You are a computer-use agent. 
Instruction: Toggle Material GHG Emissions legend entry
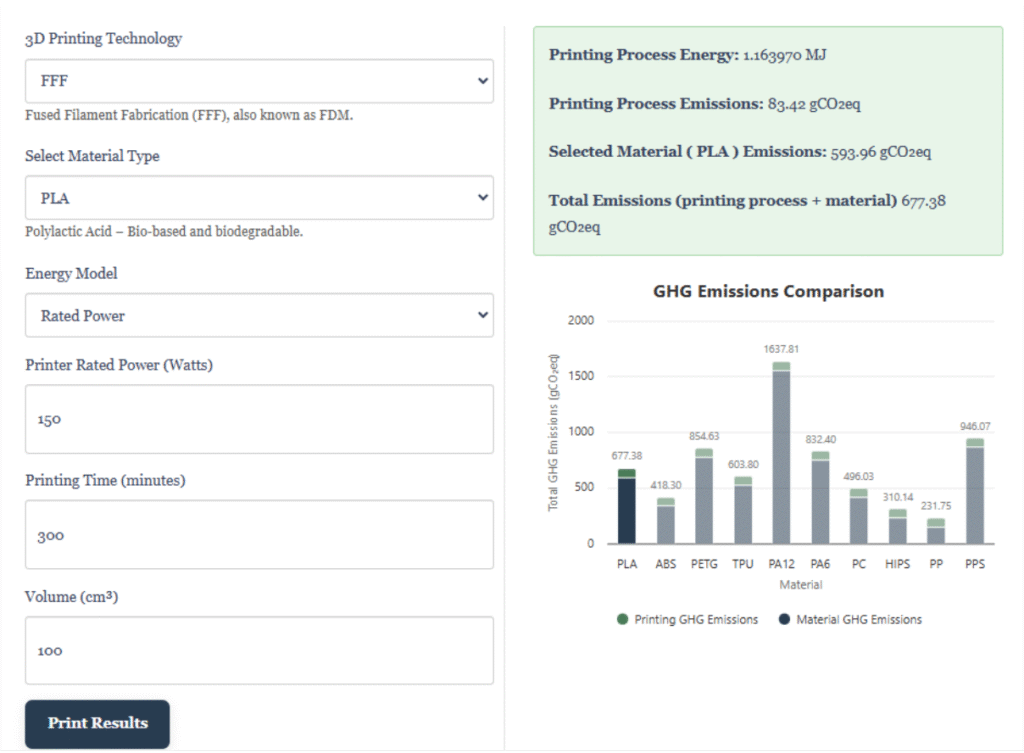[849, 620]
